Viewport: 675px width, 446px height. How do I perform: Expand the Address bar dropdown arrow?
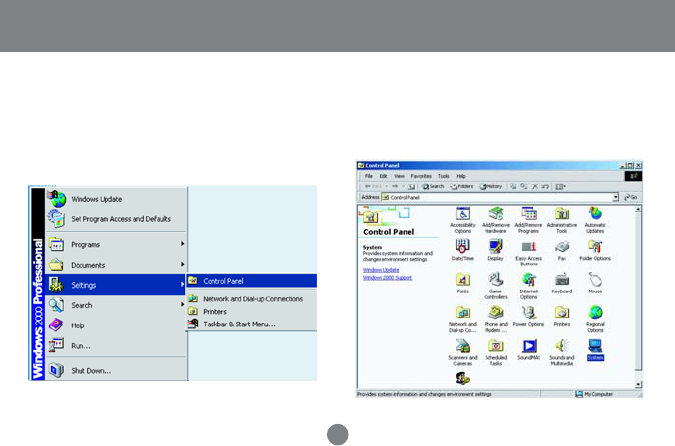pos(615,197)
